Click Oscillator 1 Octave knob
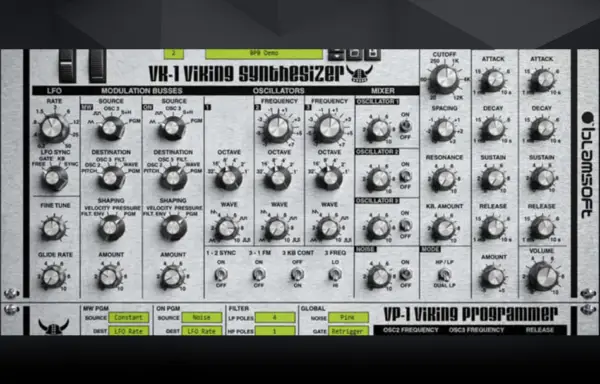Image resolution: width=600 pixels, height=384 pixels. coord(229,178)
